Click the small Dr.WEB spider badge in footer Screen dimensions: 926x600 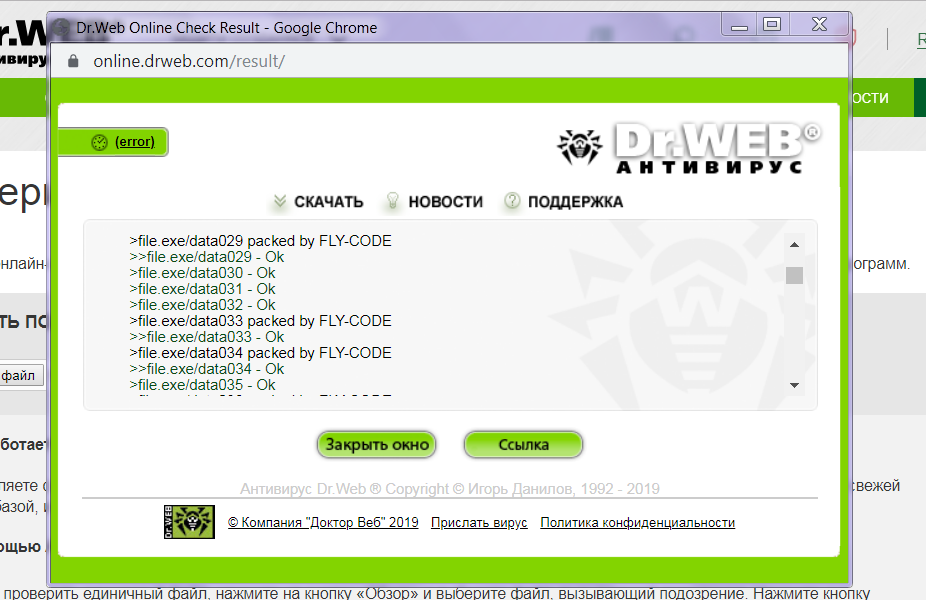[190, 521]
